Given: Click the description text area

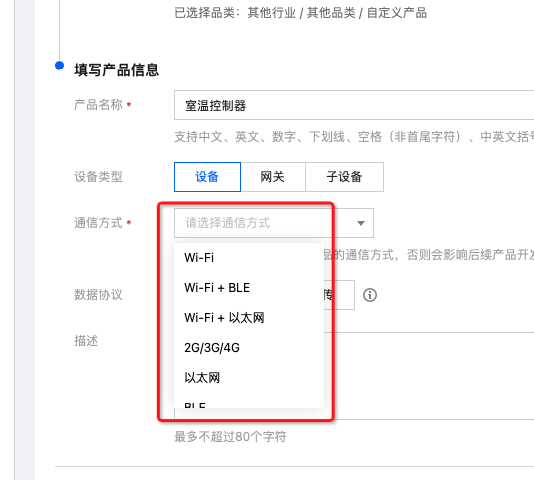Looking at the screenshot, I should [x=428, y=375].
